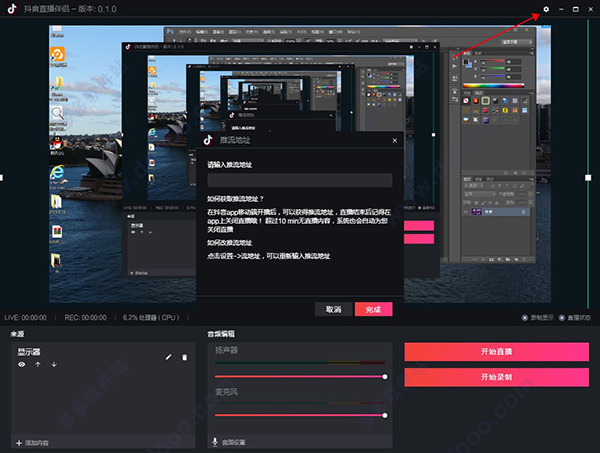Cancel with the 取消 button
The image size is (600, 453).
coord(333,309)
